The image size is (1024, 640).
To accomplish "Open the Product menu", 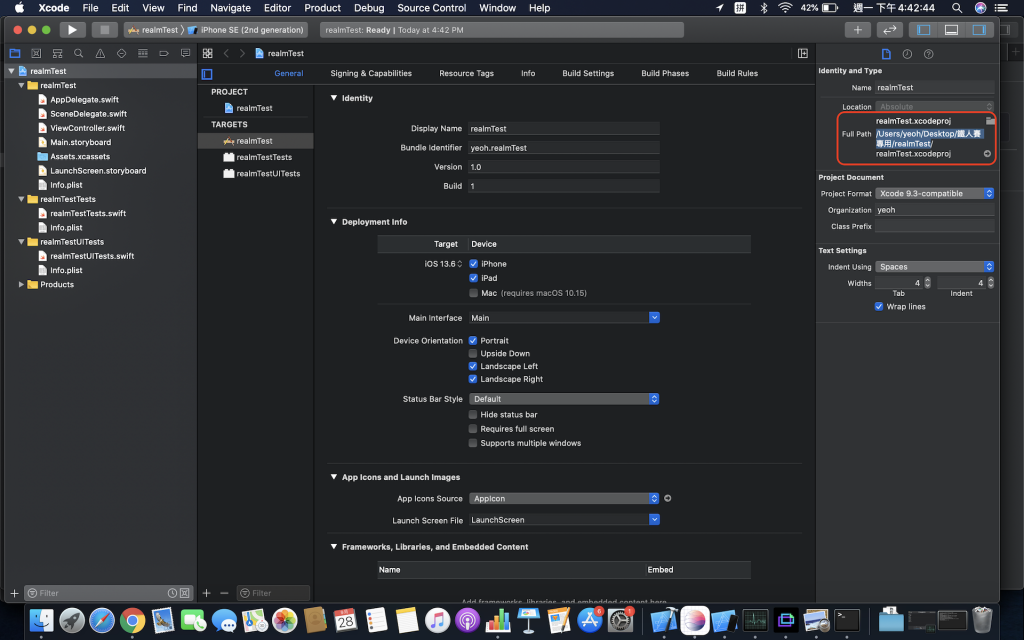I will [x=323, y=8].
